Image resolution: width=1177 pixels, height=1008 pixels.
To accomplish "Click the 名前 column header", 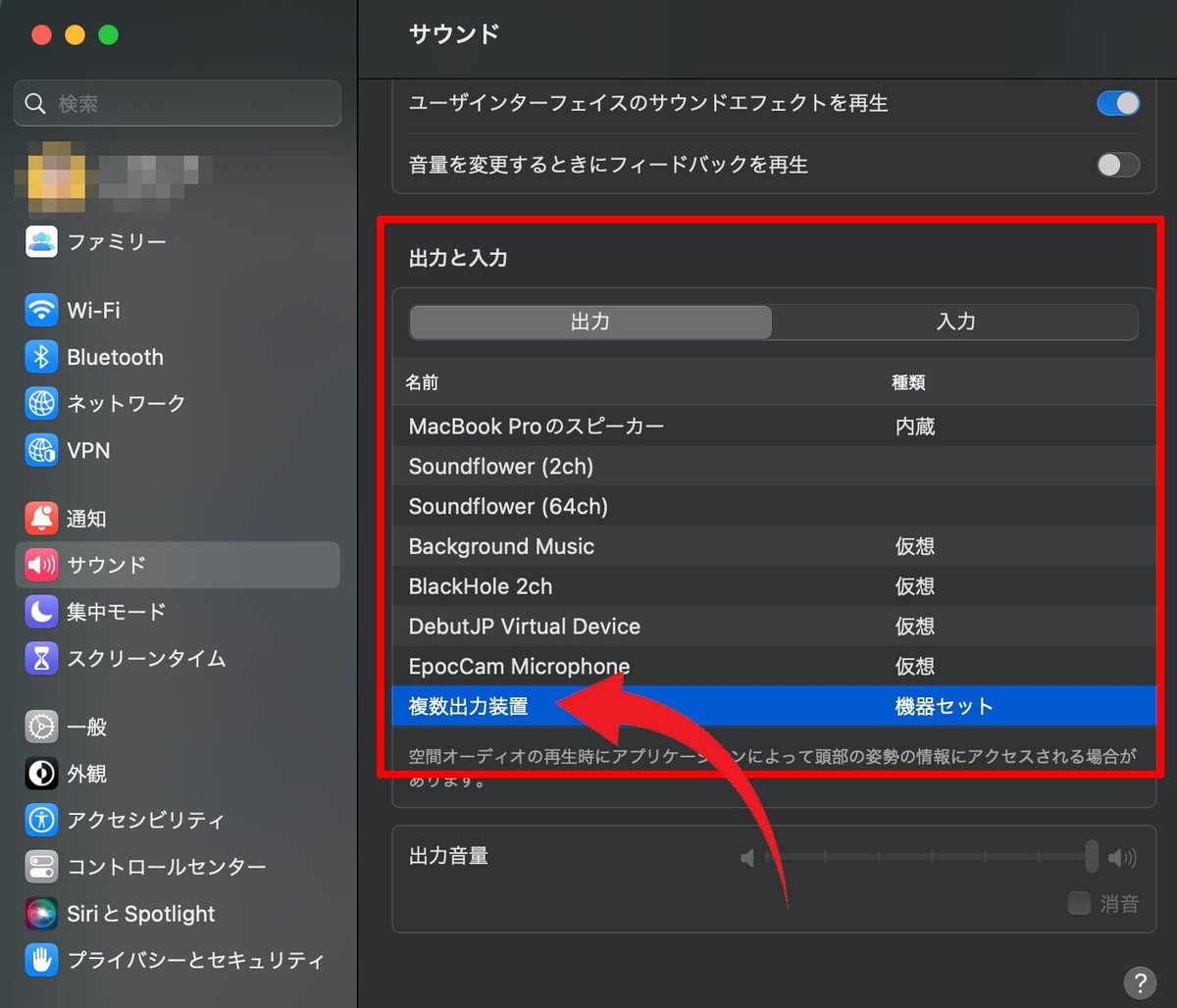I will (x=422, y=382).
